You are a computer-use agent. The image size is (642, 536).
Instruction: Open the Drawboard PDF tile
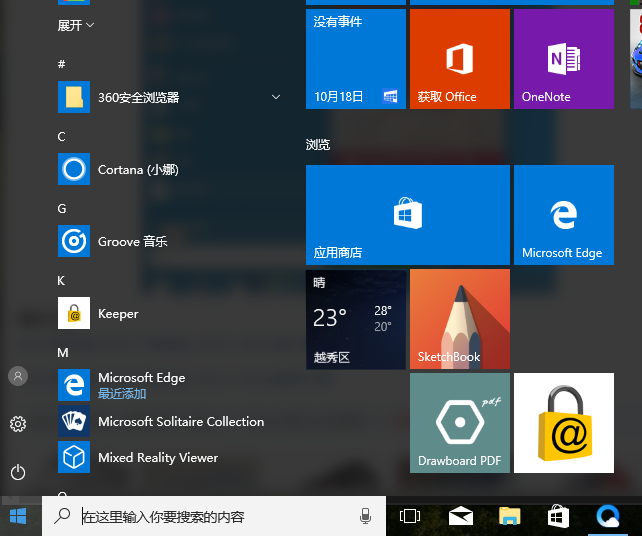tap(459, 423)
